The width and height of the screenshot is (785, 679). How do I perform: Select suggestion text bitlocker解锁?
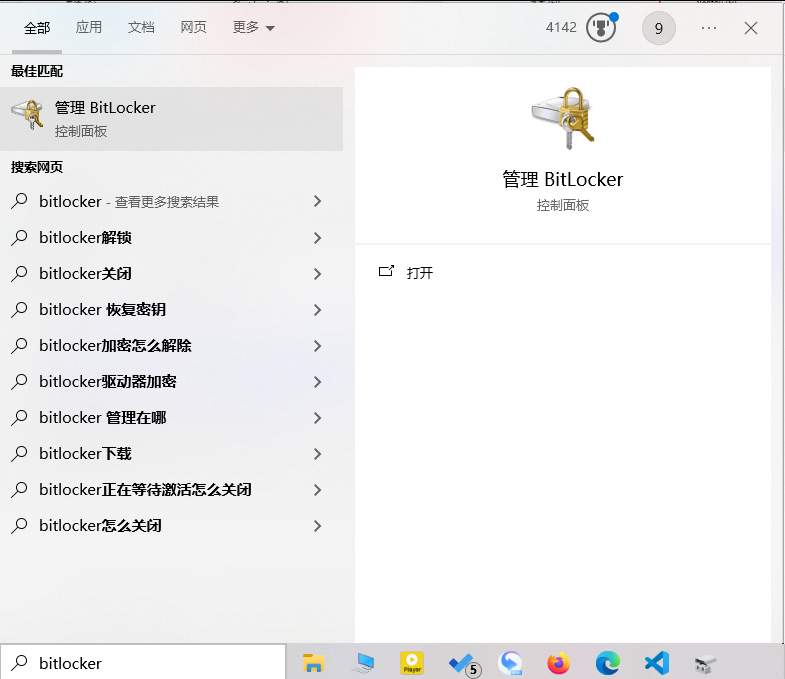tap(86, 237)
